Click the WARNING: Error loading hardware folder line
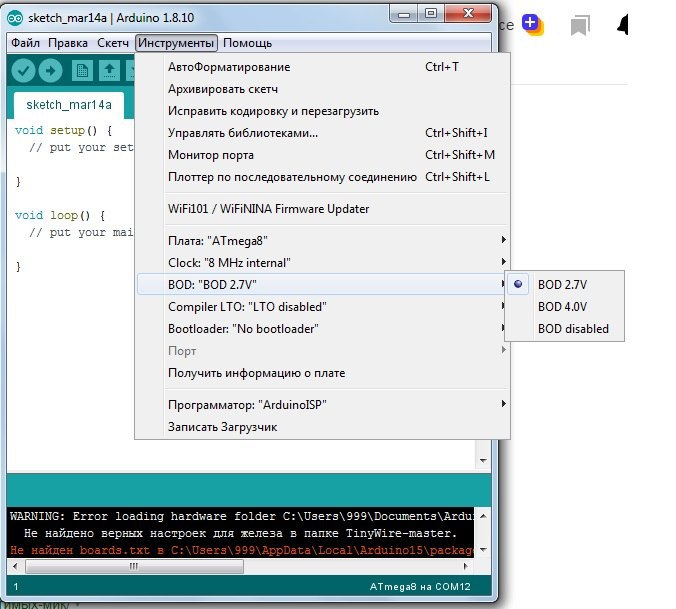Image resolution: width=676 pixels, height=609 pixels. [x=242, y=516]
